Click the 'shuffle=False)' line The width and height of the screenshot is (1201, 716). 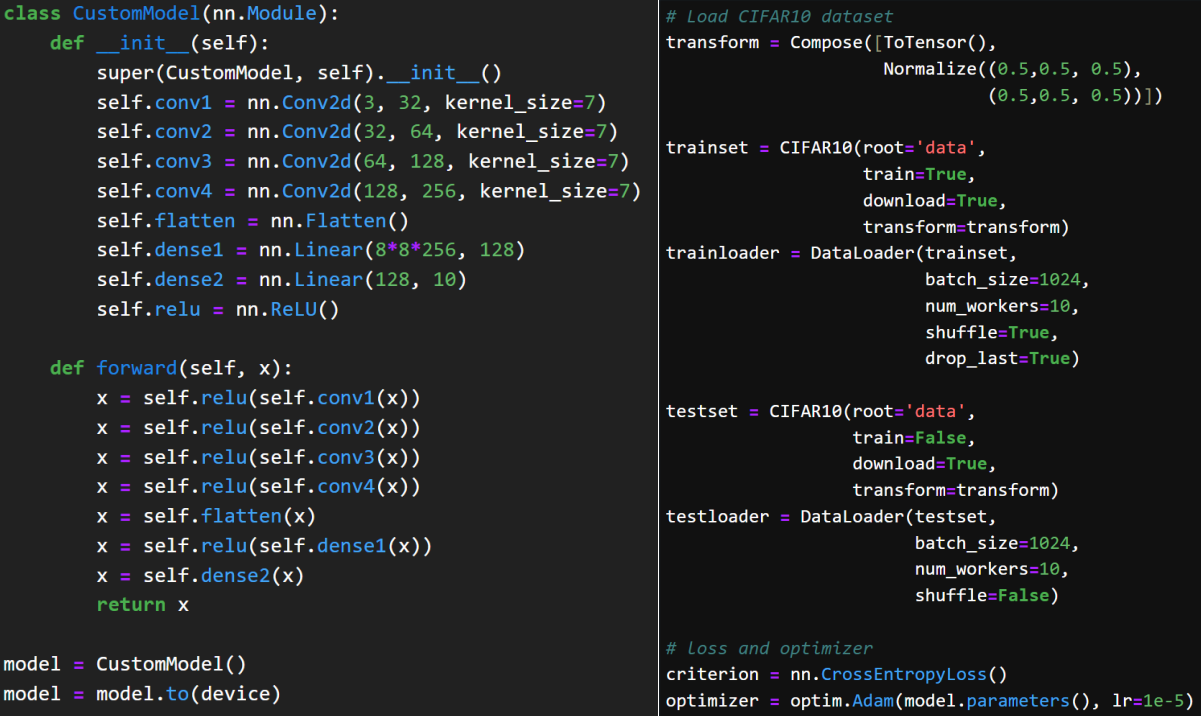[987, 595]
